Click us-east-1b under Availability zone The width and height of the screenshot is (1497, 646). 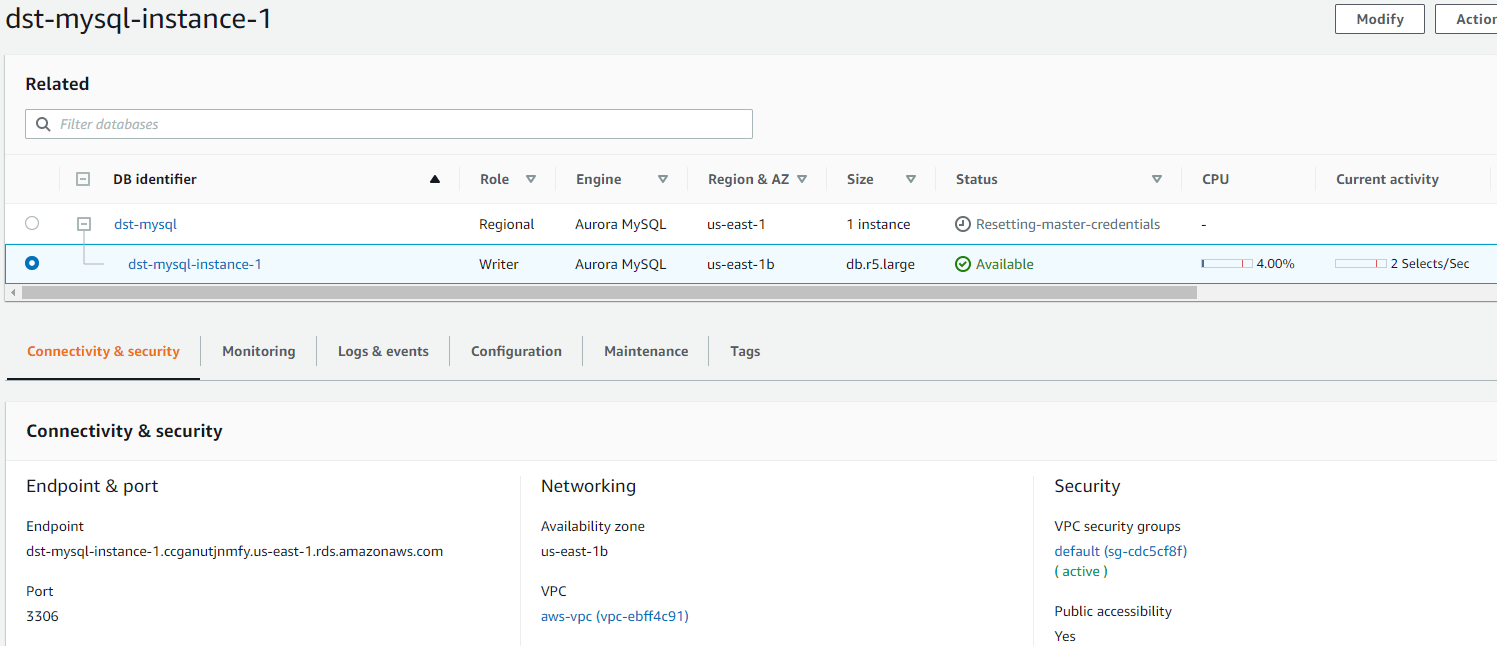point(574,551)
